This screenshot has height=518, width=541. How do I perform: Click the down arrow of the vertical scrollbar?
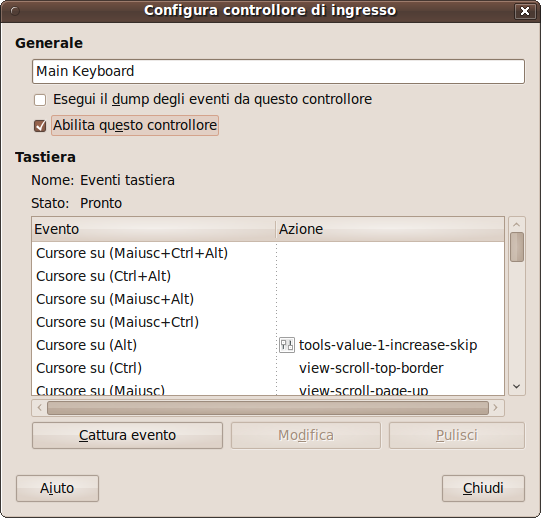point(517,387)
